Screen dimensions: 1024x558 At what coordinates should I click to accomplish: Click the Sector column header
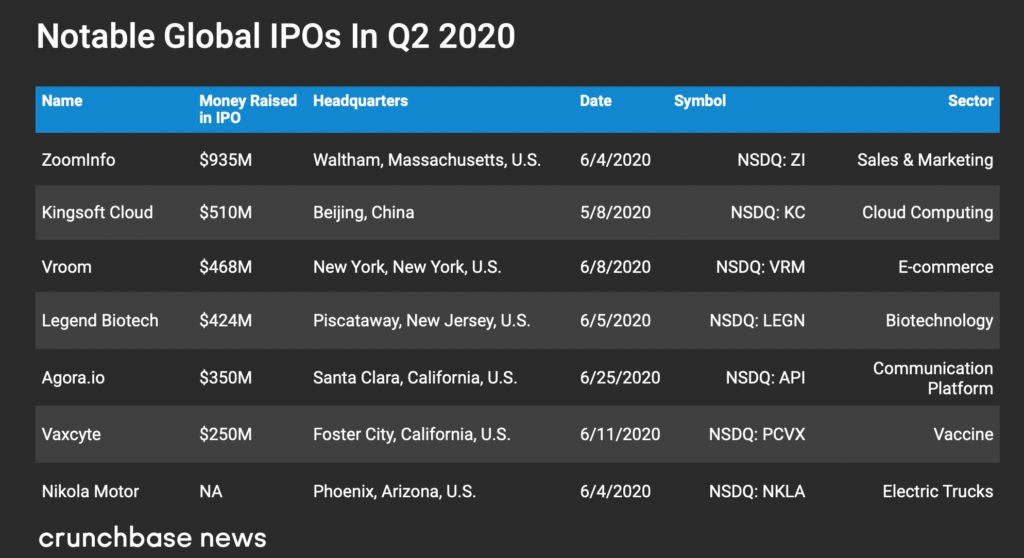(x=970, y=101)
